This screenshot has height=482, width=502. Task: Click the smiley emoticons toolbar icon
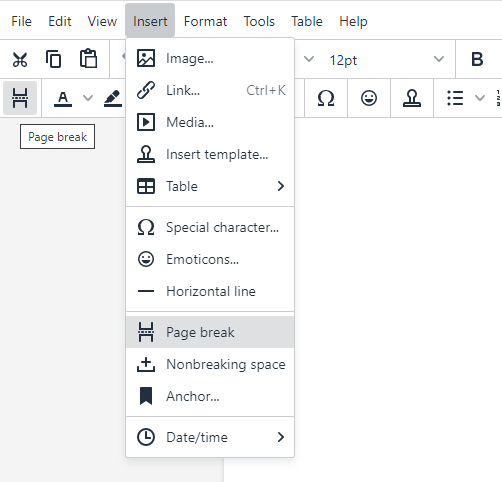coord(369,98)
